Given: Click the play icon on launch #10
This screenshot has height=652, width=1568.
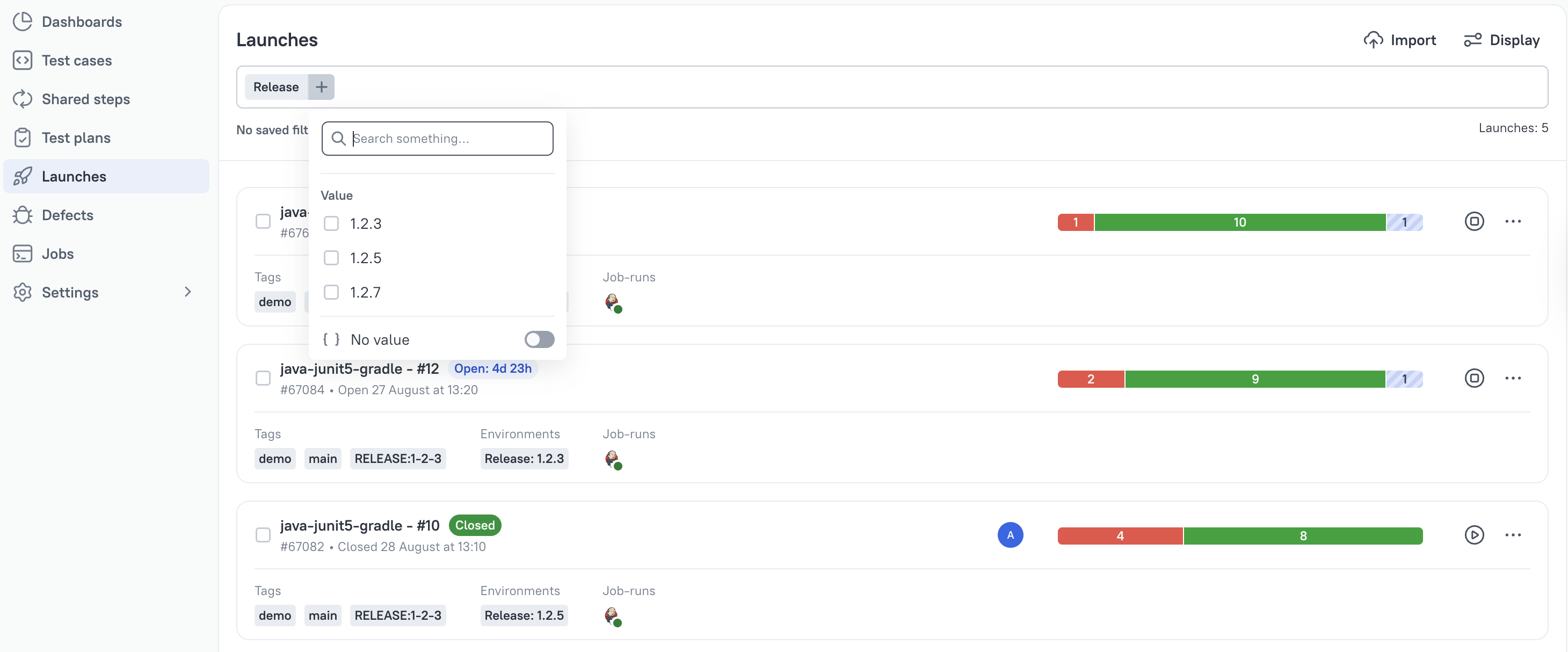Looking at the screenshot, I should 1473,535.
